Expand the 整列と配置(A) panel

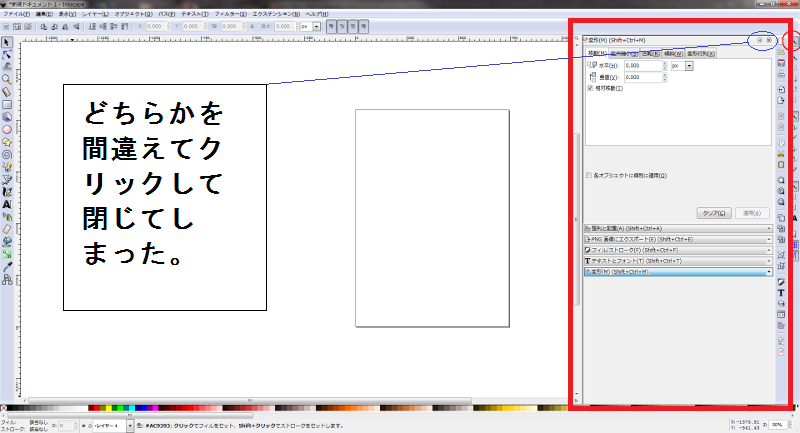[x=678, y=228]
